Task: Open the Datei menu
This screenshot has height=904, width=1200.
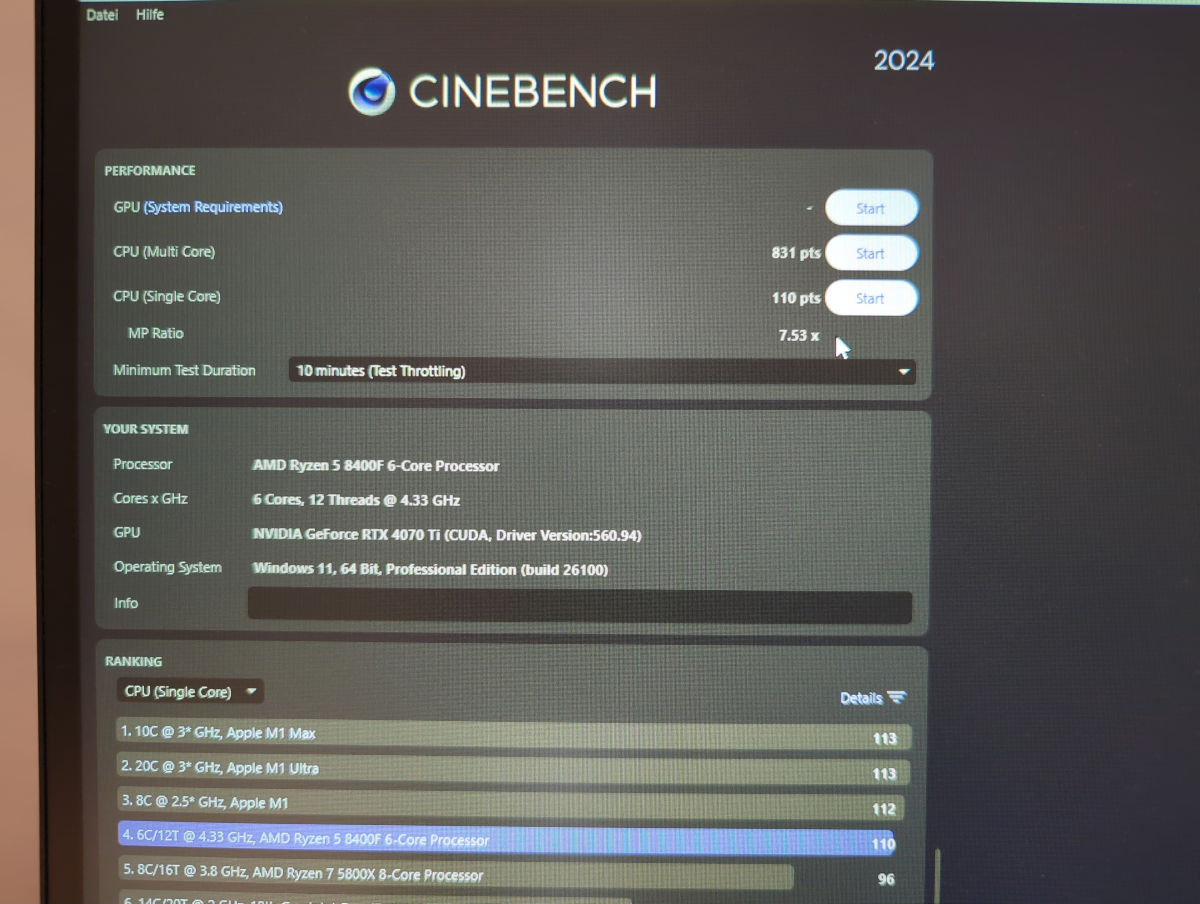Action: click(102, 15)
